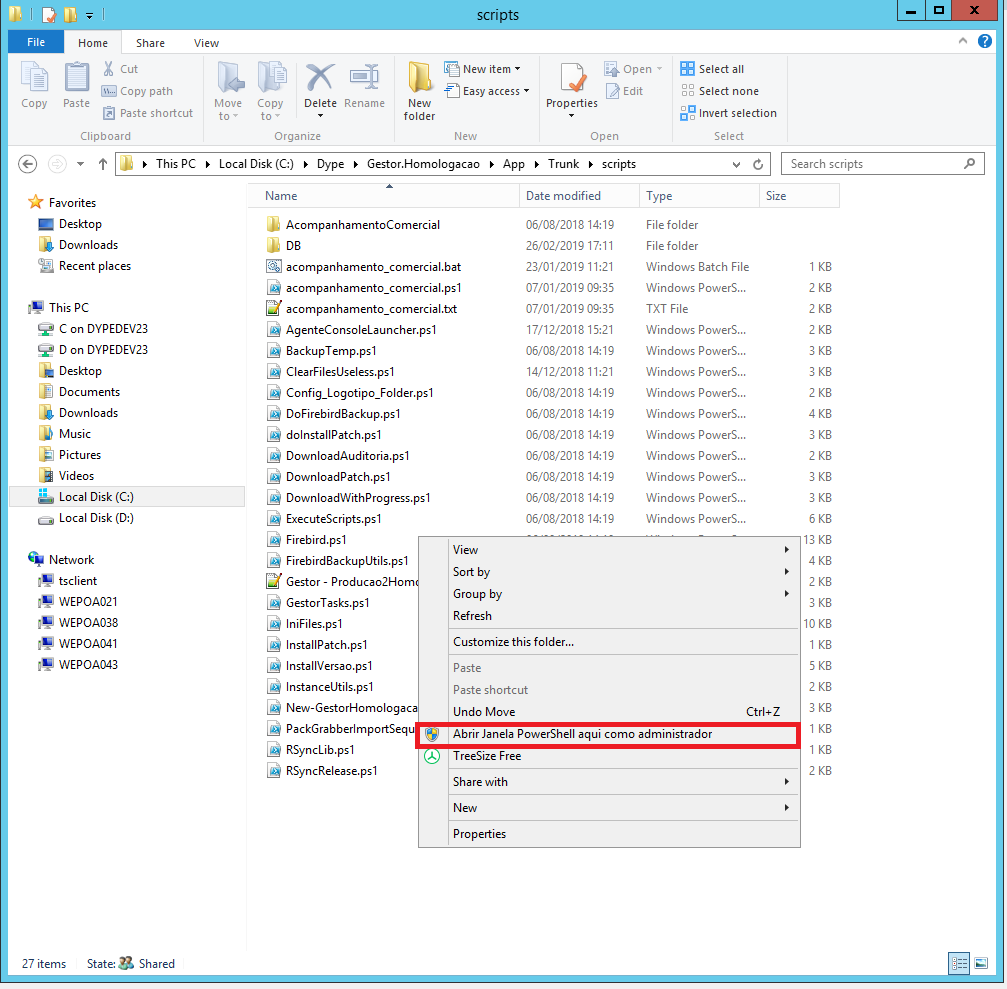Open recent locations dropdown arrow
Image resolution: width=1007 pixels, height=989 pixels.
pos(80,164)
